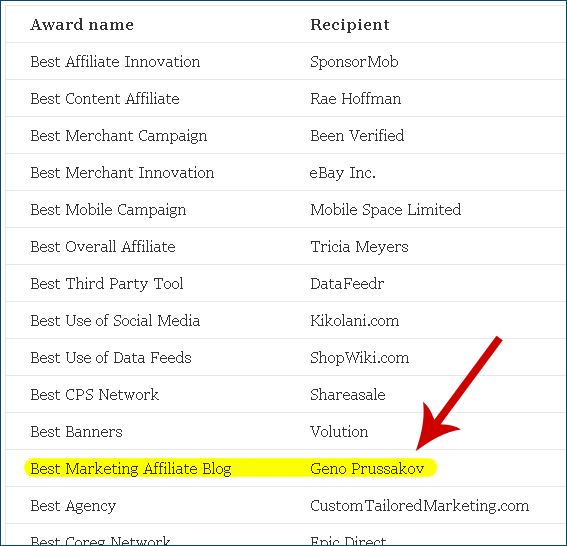The width and height of the screenshot is (567, 546).
Task: Click the 'Rae Hoffman' recipient
Action: pyautogui.click(x=355, y=99)
